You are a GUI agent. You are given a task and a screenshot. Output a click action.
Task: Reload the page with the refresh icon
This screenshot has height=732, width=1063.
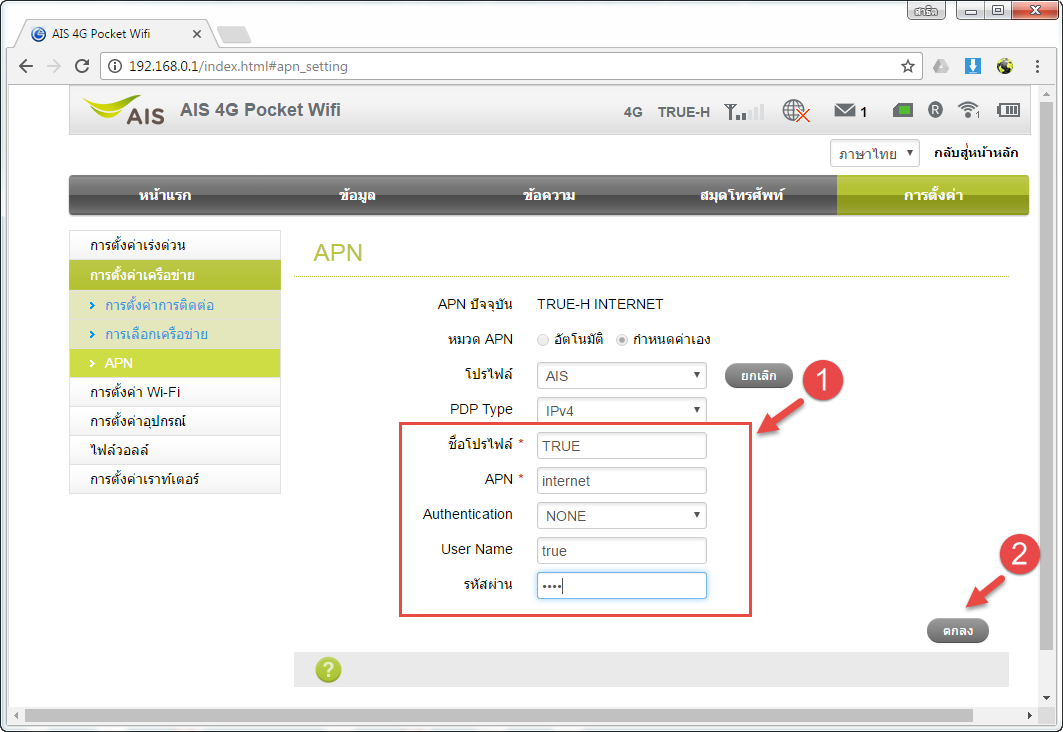(x=82, y=66)
